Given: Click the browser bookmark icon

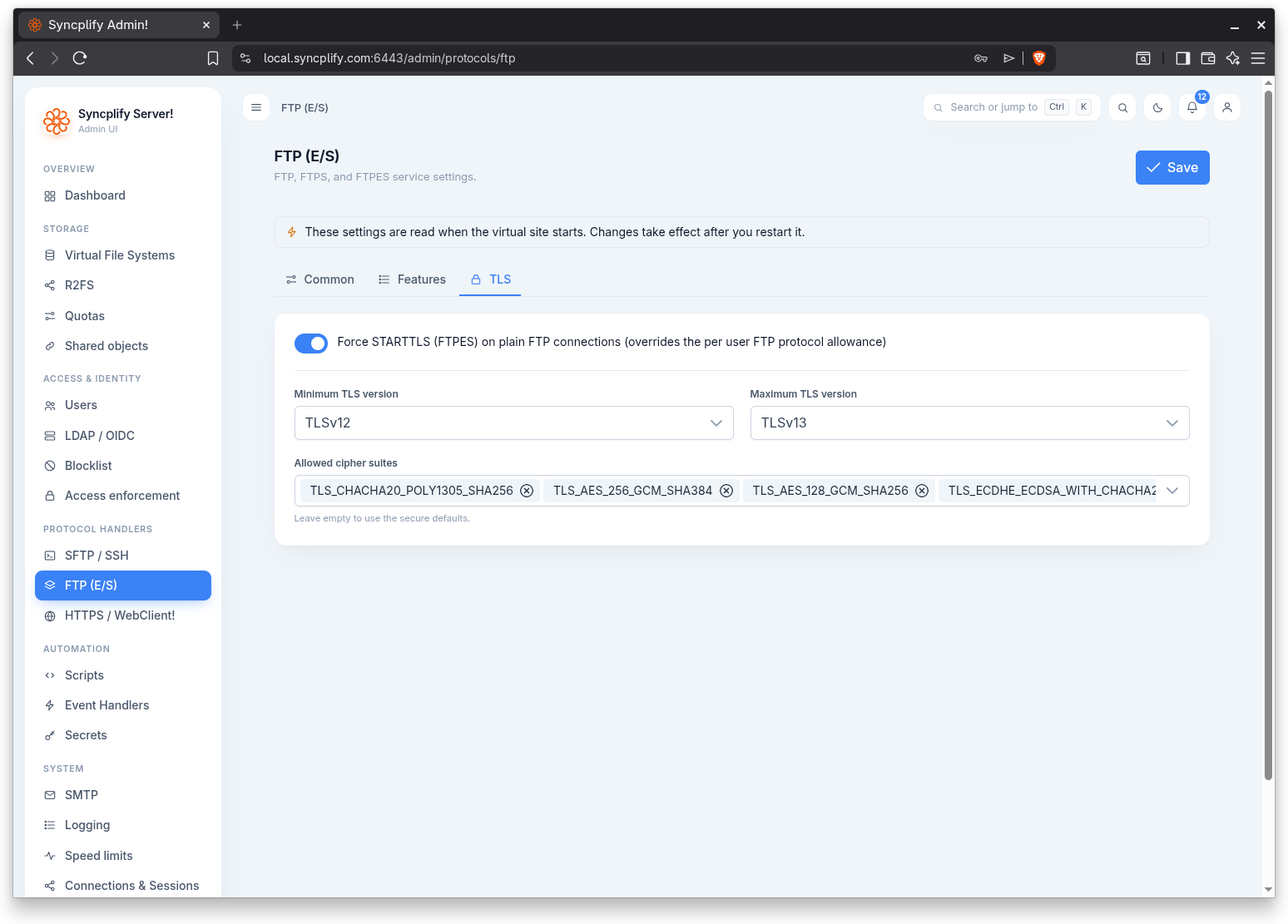Looking at the screenshot, I should (x=213, y=58).
